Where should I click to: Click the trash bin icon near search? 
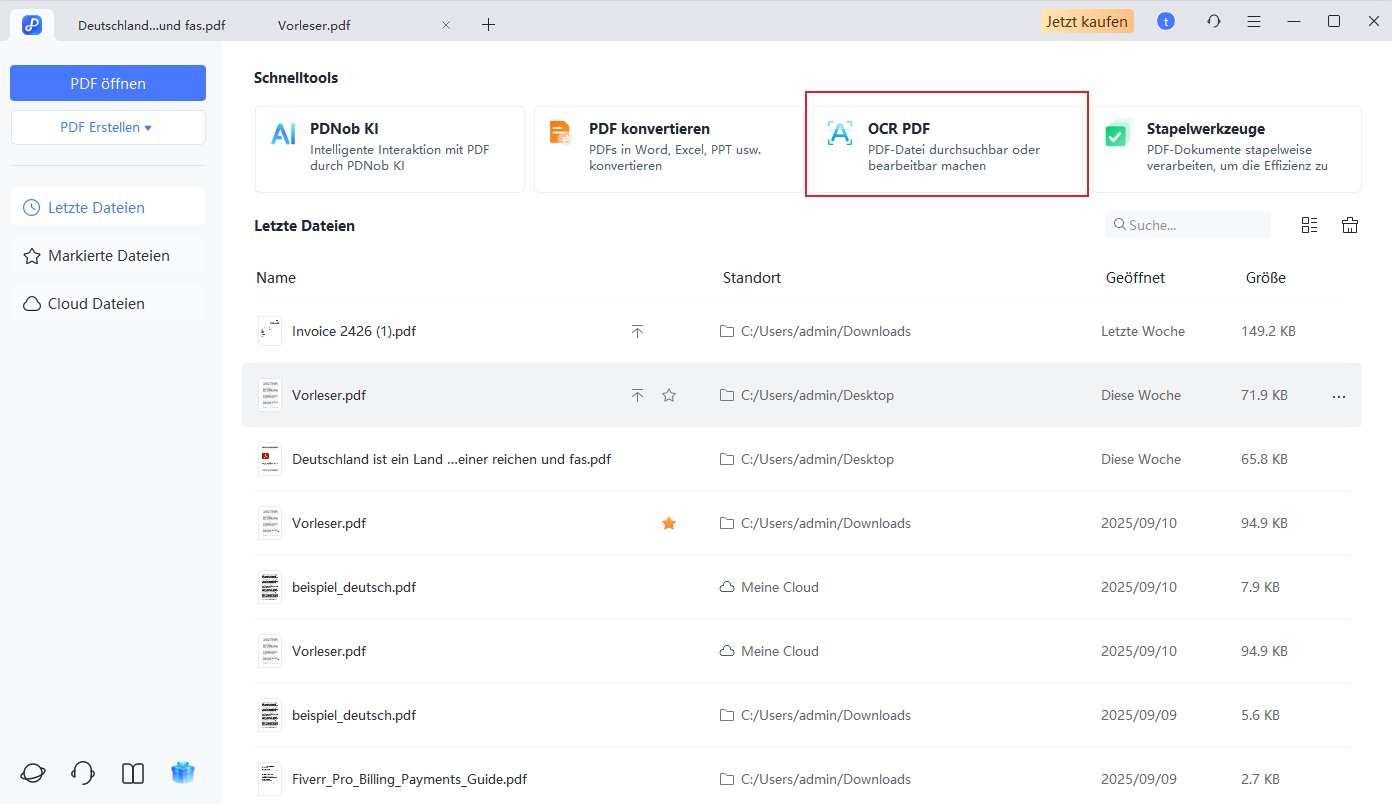[1350, 225]
